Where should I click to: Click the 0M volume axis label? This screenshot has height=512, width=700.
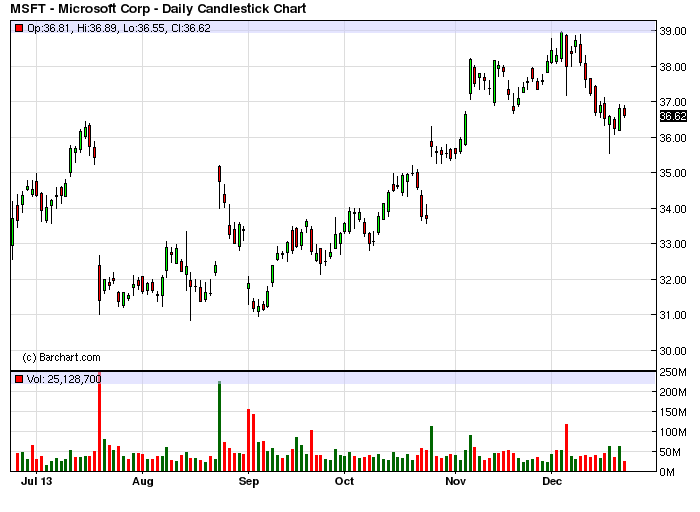667,472
